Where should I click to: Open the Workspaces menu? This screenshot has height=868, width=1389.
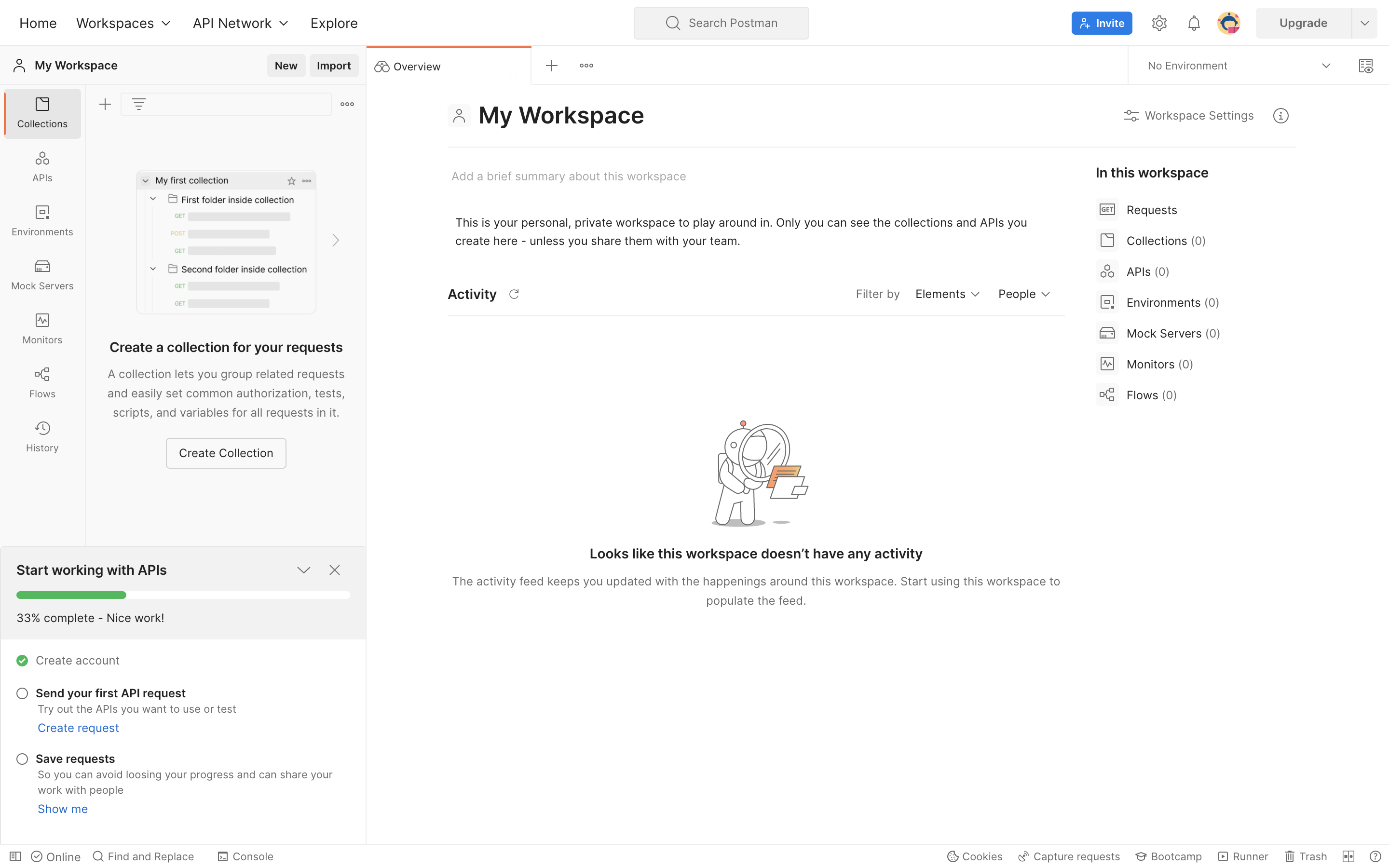[123, 23]
